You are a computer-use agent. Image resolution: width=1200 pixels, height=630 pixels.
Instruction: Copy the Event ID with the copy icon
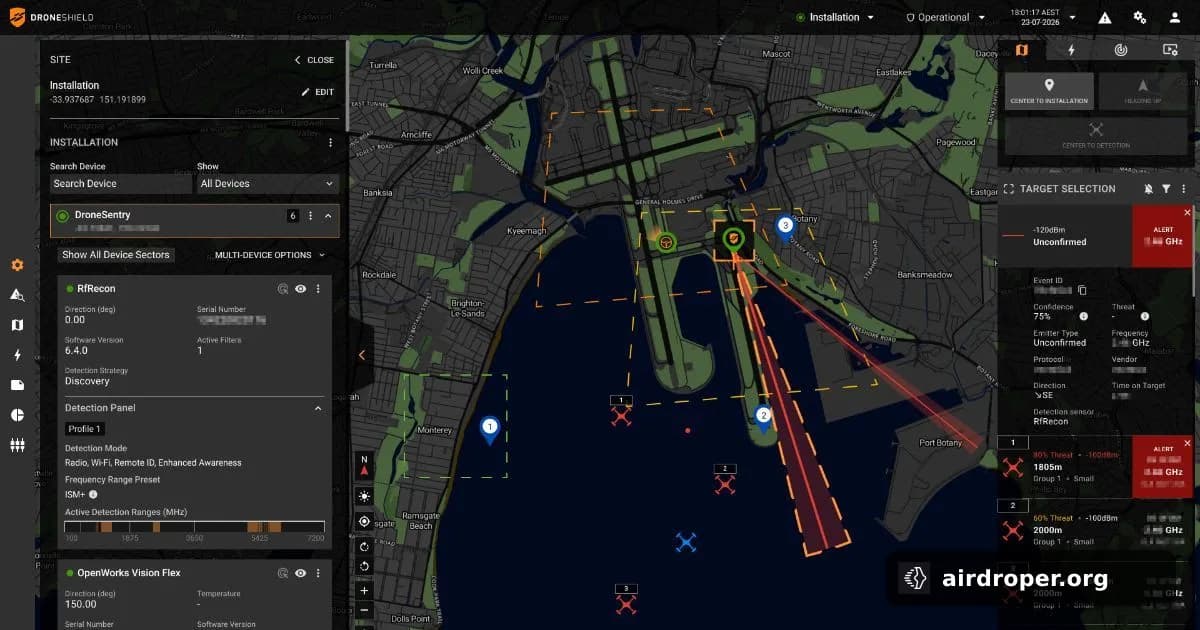coord(1081,290)
